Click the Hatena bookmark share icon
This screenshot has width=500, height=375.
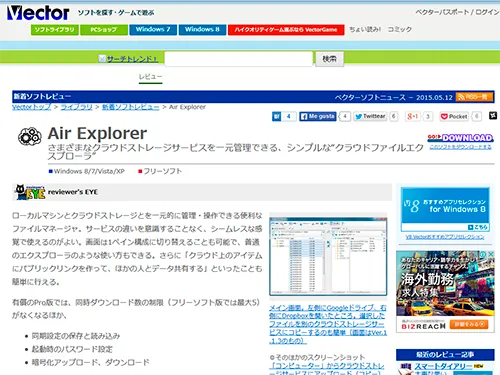tap(276, 116)
